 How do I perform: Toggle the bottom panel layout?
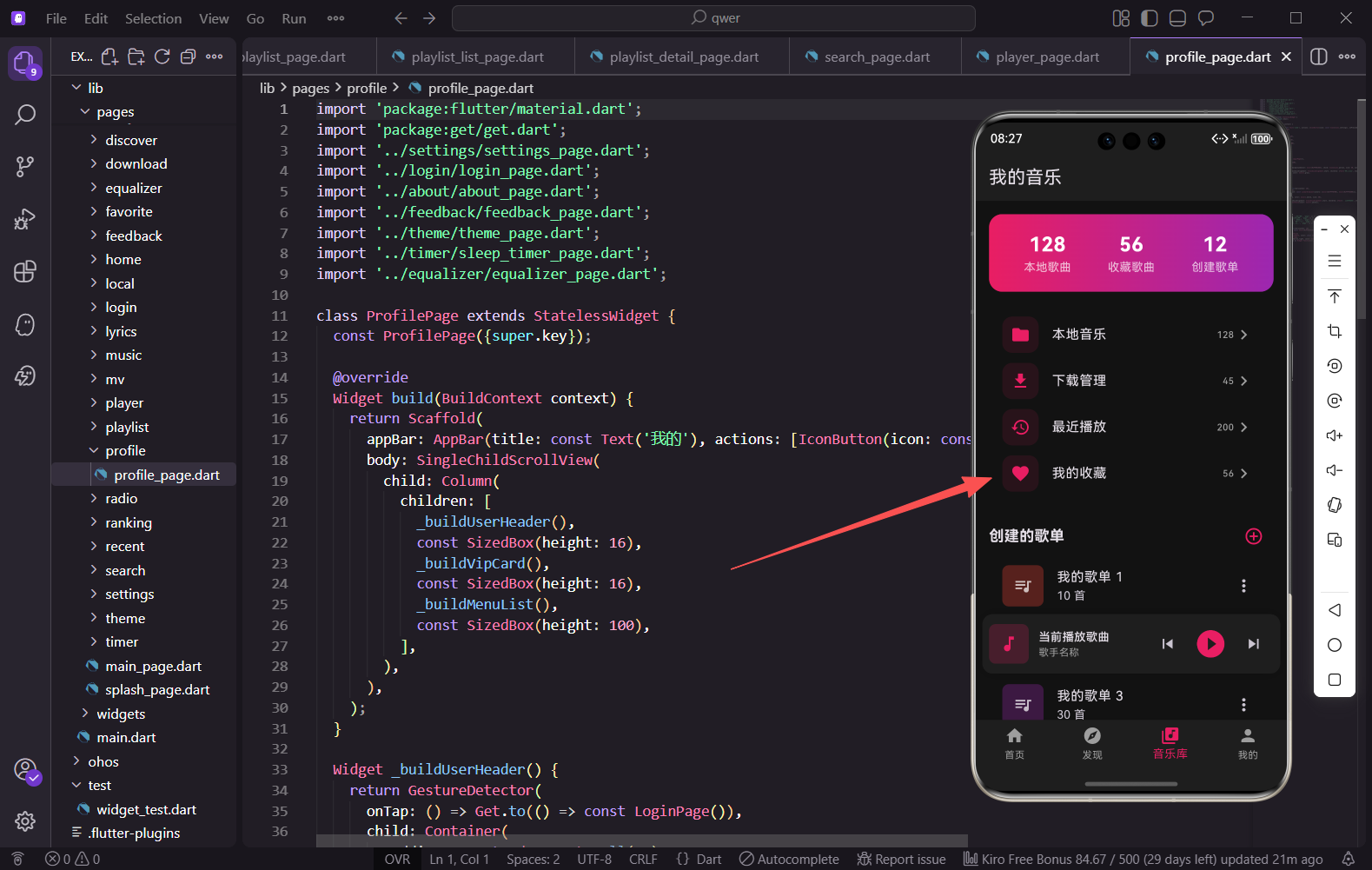[x=1178, y=18]
